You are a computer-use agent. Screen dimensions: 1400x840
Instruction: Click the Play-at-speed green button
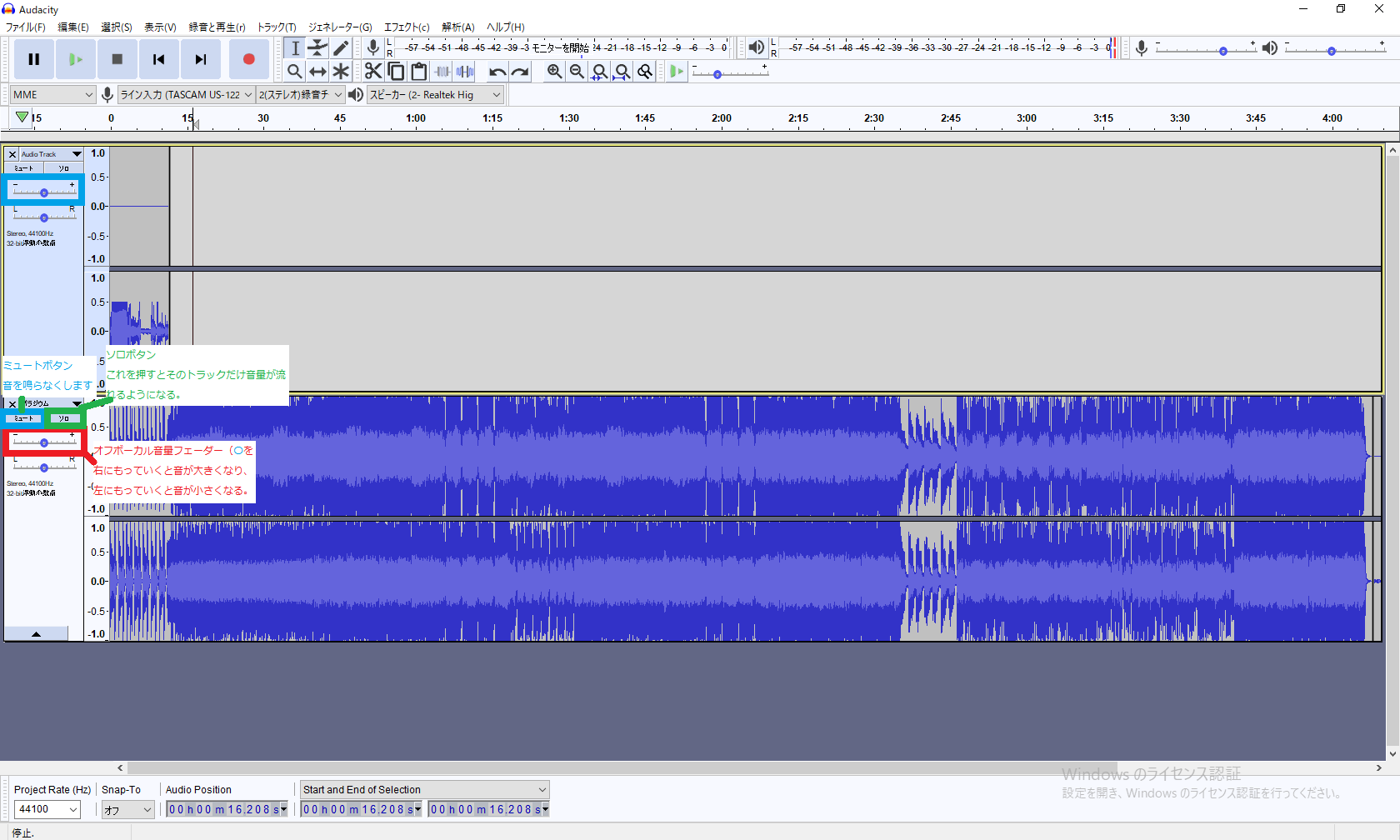[x=677, y=72]
